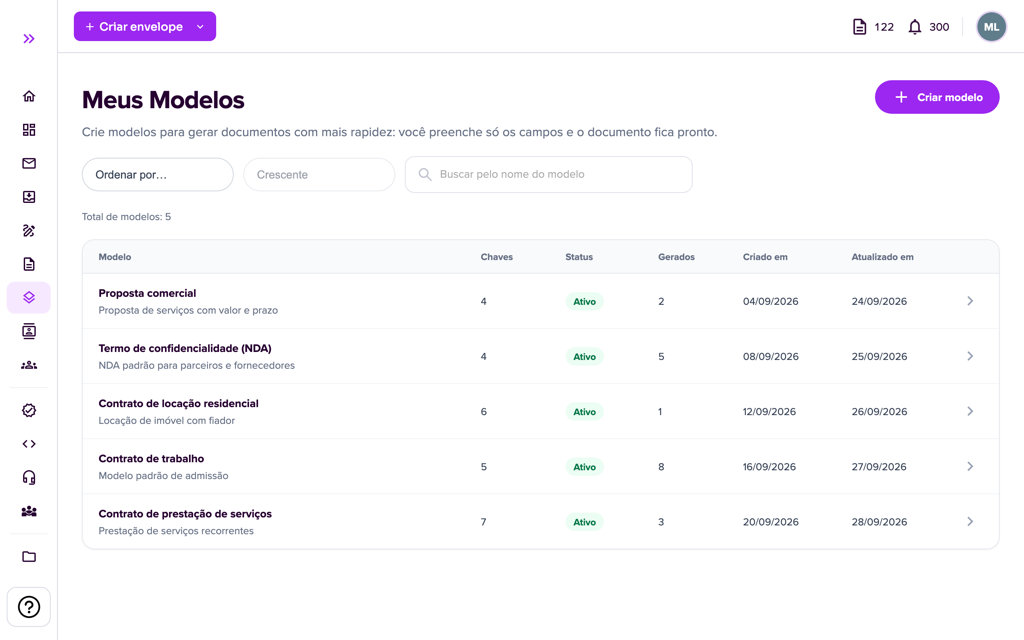Click the Gerados column header

pyautogui.click(x=676, y=257)
